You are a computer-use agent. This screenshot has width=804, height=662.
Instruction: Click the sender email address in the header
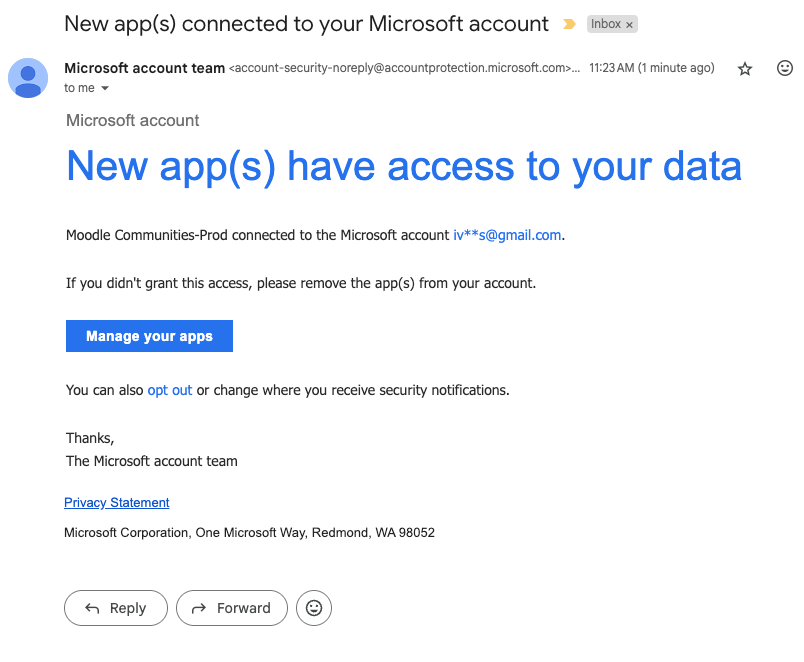click(405, 68)
